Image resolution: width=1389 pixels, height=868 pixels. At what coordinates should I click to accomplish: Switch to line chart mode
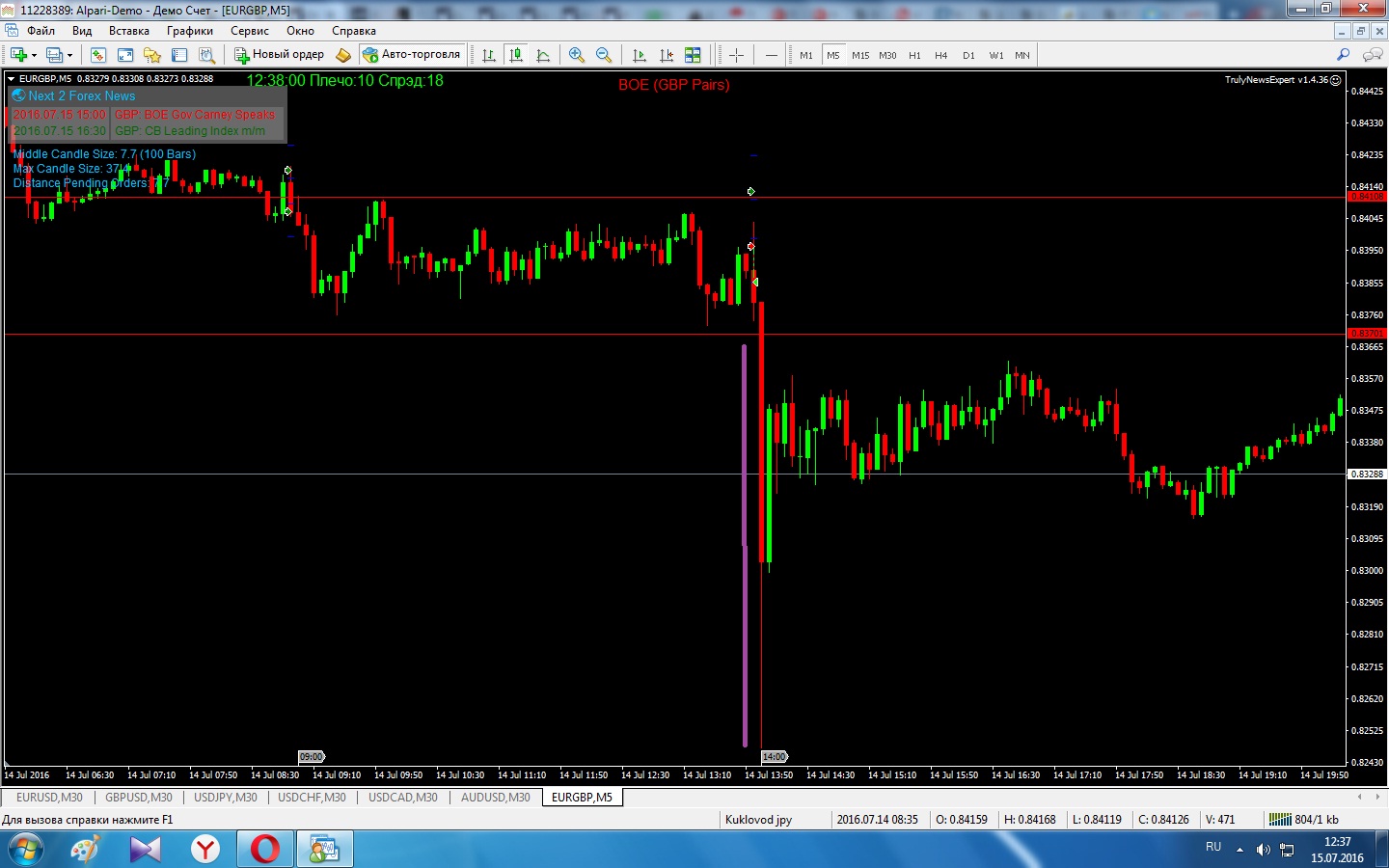coord(543,55)
